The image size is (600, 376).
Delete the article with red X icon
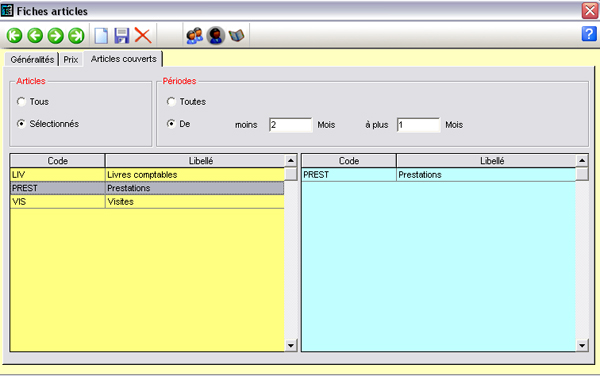click(x=143, y=36)
